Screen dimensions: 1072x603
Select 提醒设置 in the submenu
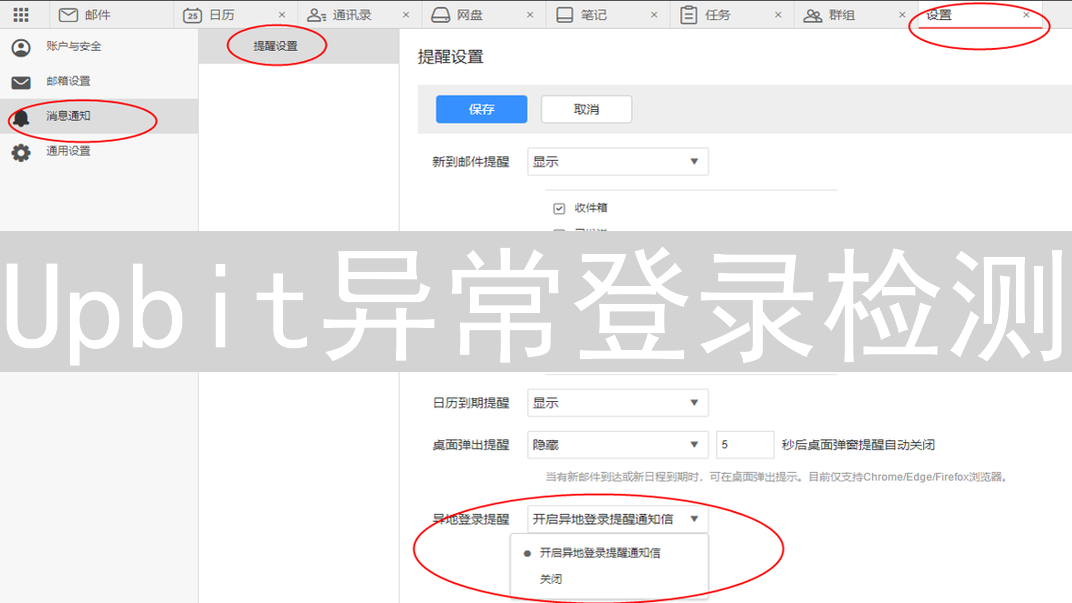click(x=299, y=46)
